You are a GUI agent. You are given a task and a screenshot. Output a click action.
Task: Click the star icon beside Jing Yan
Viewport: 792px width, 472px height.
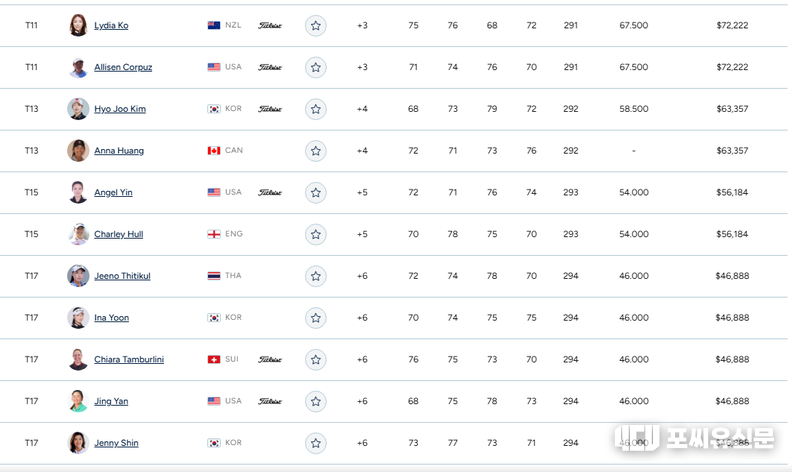(316, 401)
